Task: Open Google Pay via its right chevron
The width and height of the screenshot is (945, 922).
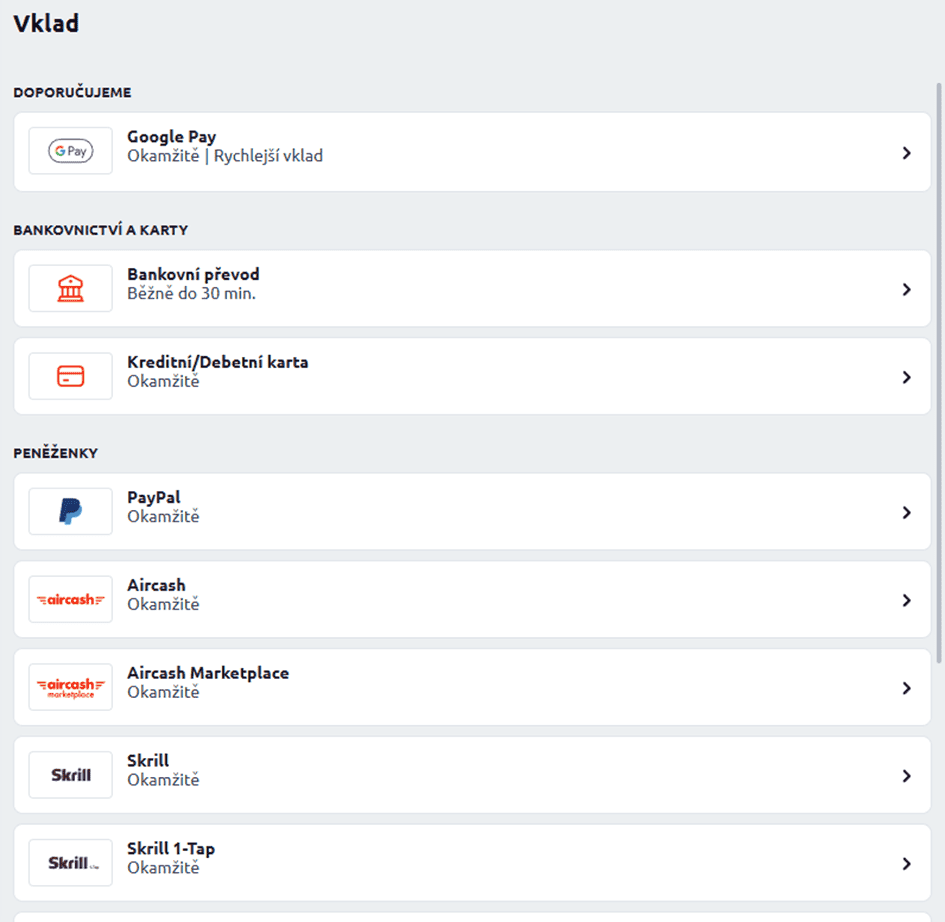Action: point(906,153)
